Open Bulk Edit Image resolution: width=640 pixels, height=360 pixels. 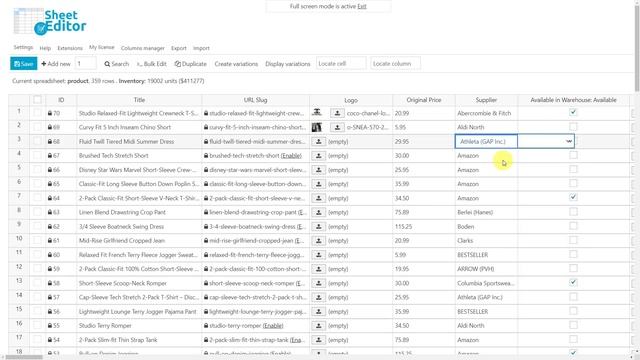point(151,64)
